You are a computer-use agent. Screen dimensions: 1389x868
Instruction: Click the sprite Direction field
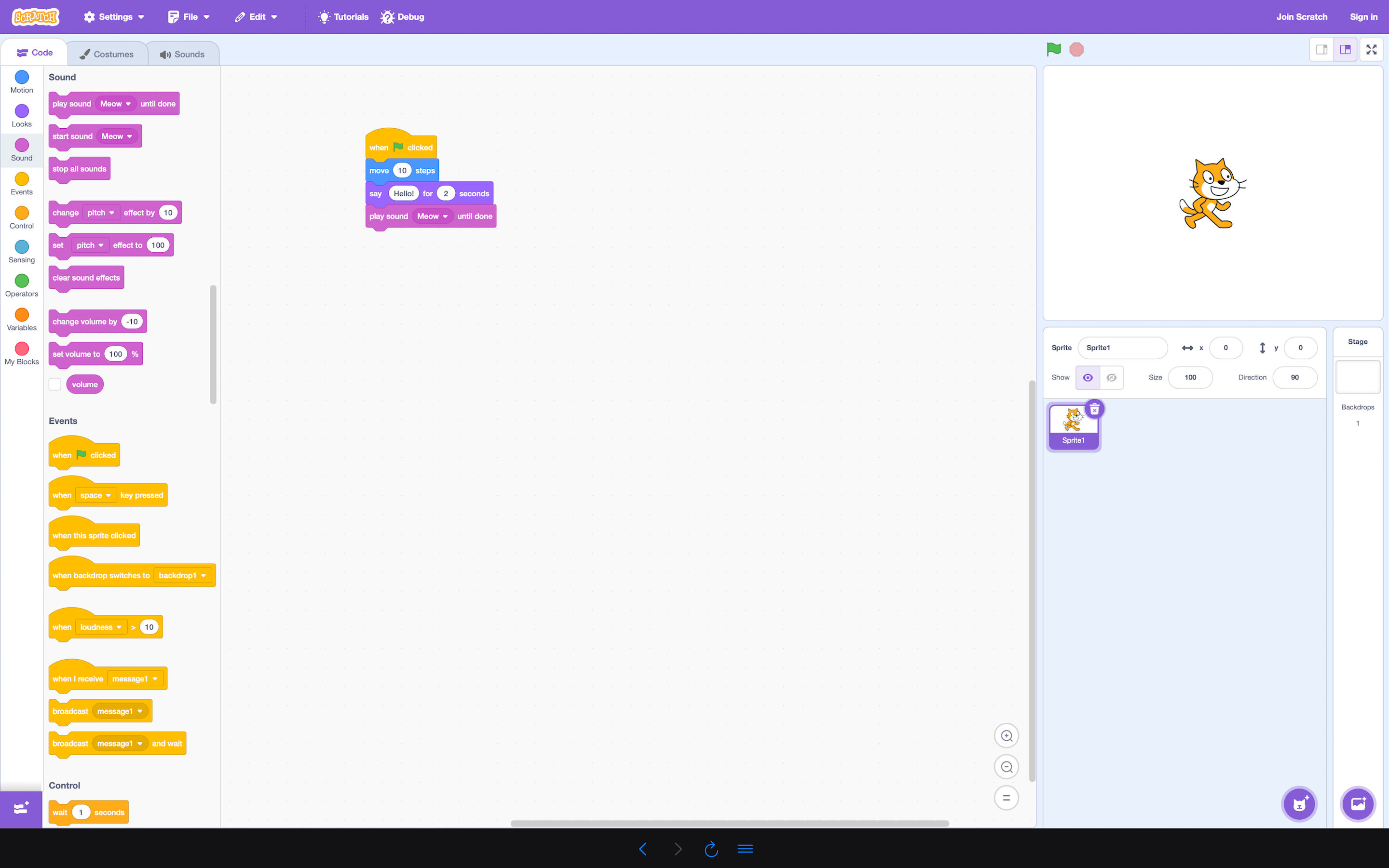pyautogui.click(x=1294, y=377)
